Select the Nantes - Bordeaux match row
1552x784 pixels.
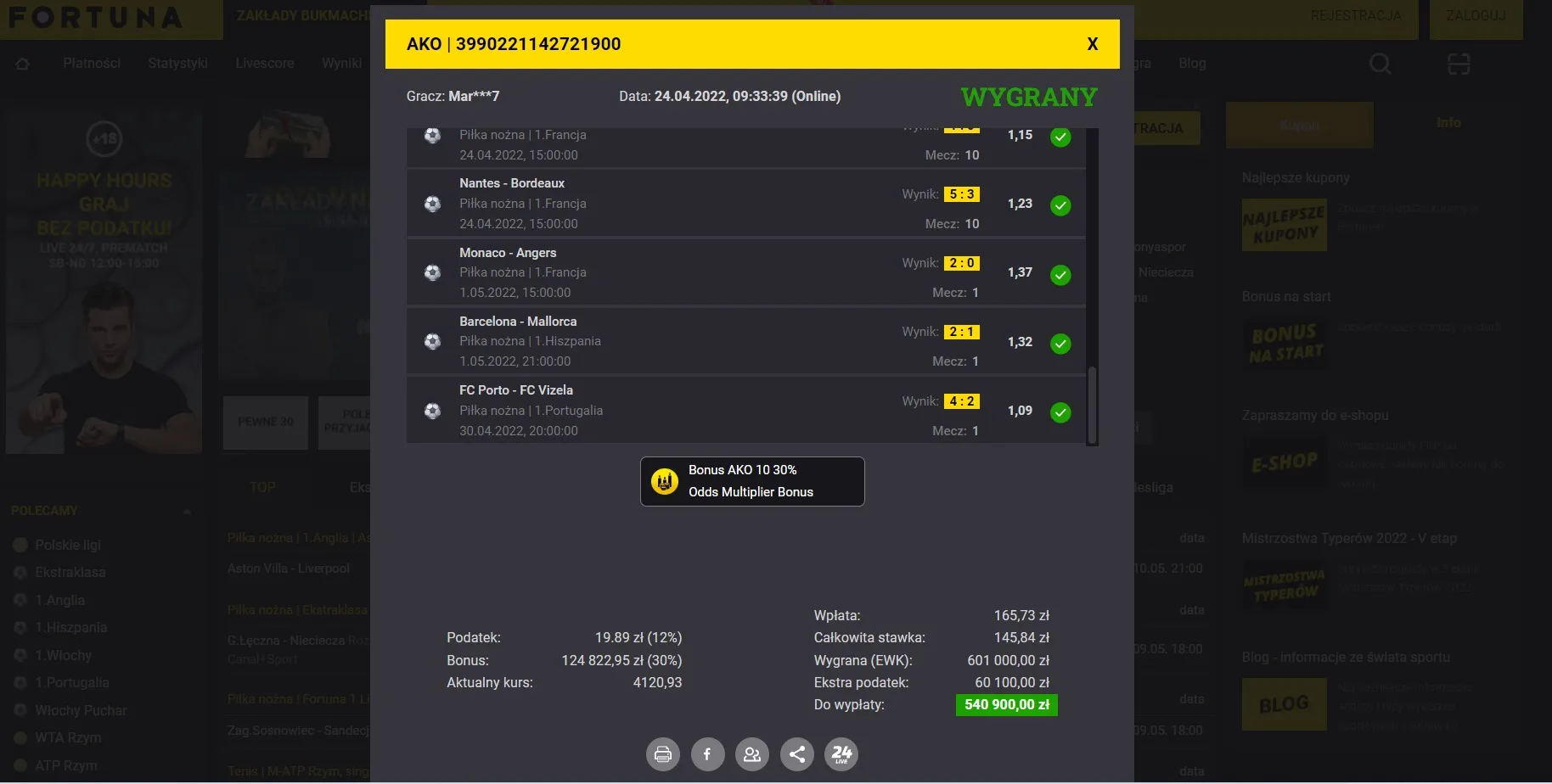coord(662,204)
